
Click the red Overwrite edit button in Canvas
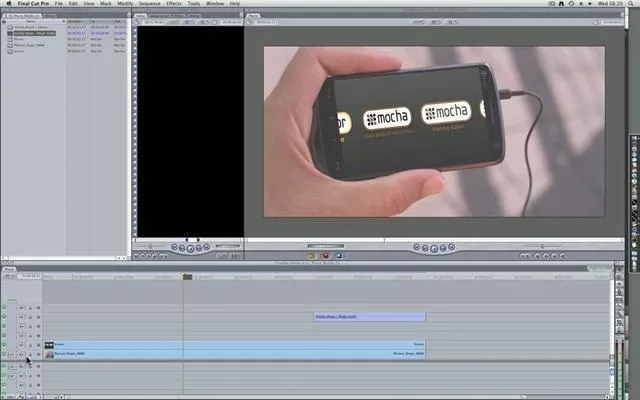pyautogui.click(x=325, y=256)
